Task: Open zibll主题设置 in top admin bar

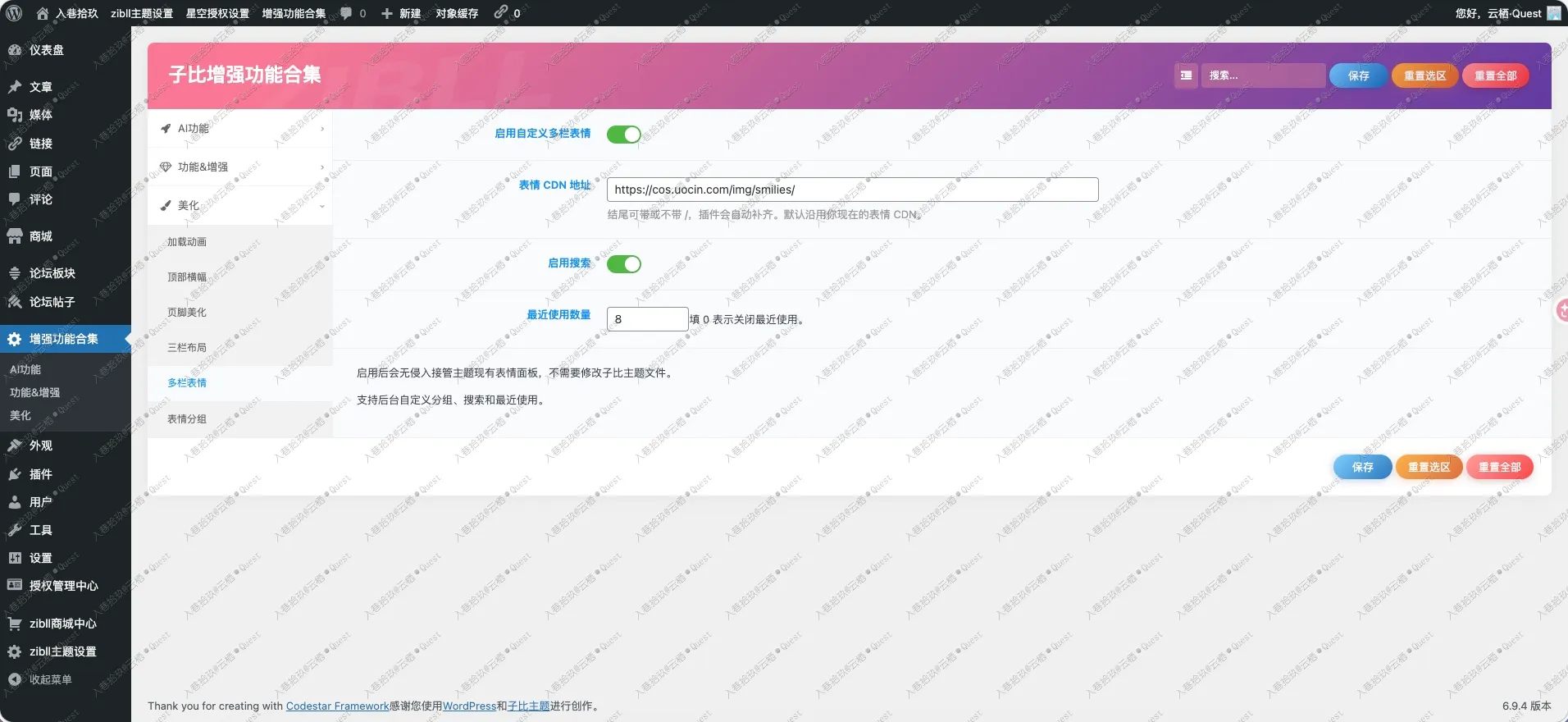Action: click(x=142, y=13)
